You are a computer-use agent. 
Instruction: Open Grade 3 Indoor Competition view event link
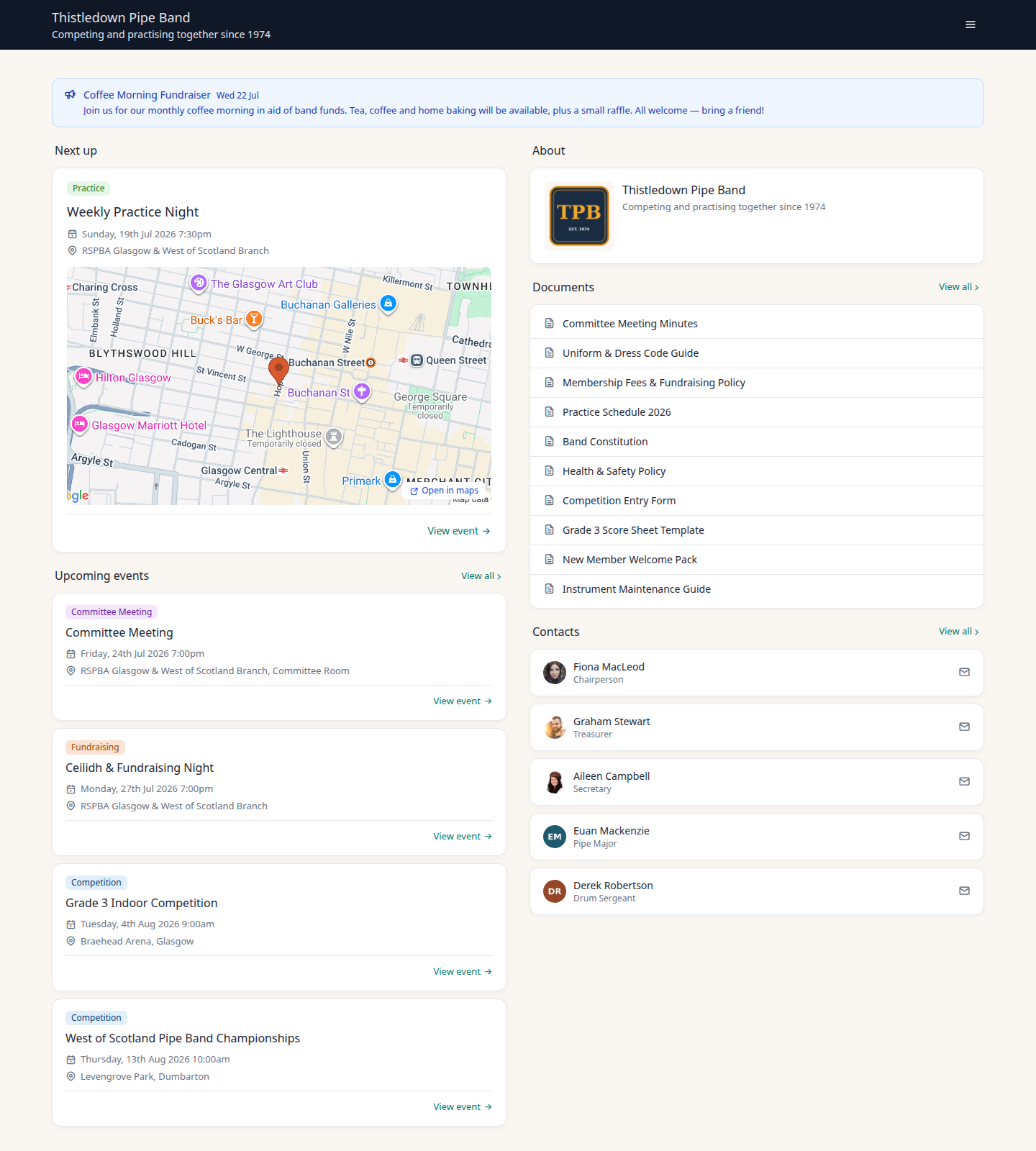[x=463, y=972]
